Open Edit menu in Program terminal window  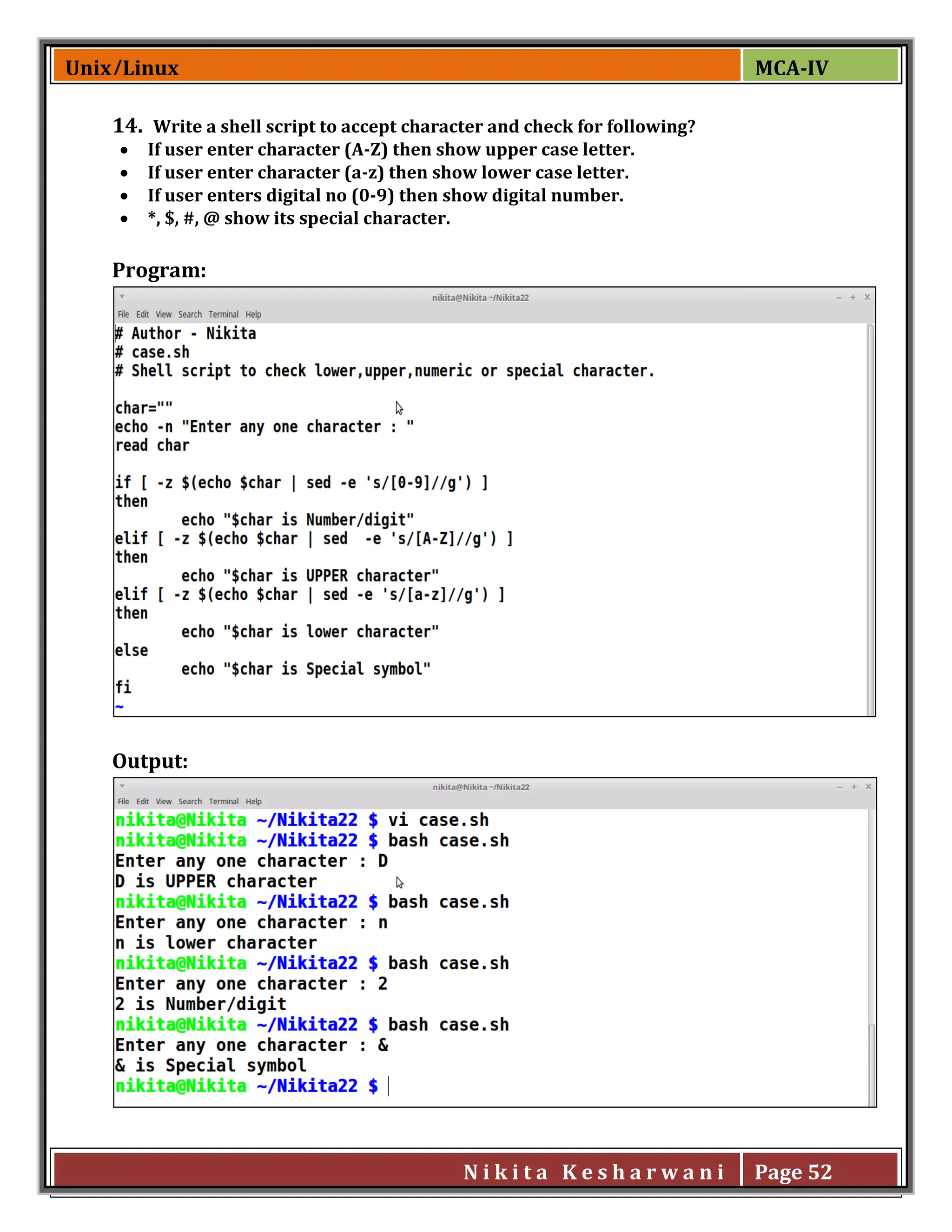(142, 314)
